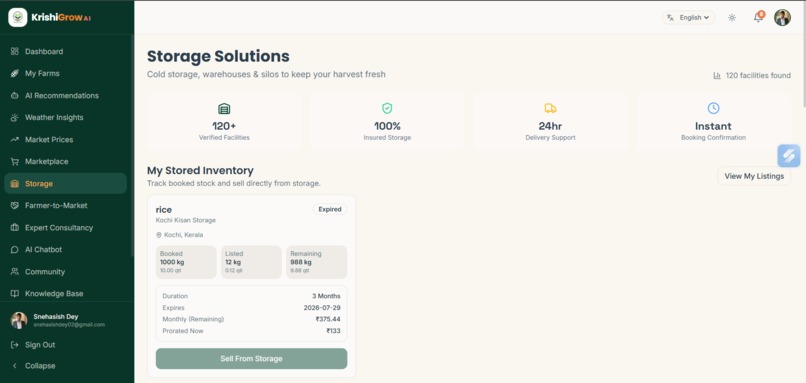
Task: Click the Kochi, Kerala location pin icon
Action: tap(159, 235)
